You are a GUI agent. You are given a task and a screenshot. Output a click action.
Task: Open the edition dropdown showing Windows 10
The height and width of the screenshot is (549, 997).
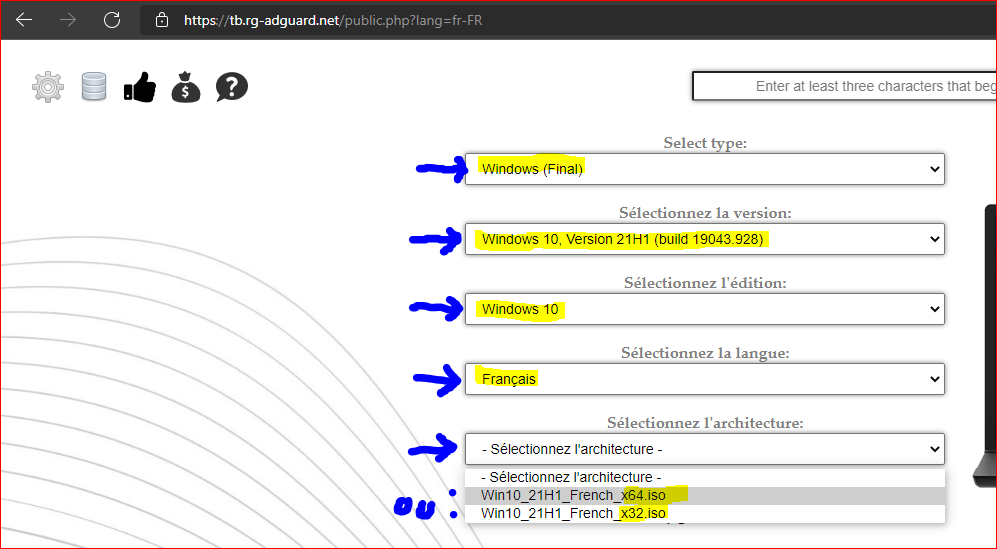pos(705,309)
